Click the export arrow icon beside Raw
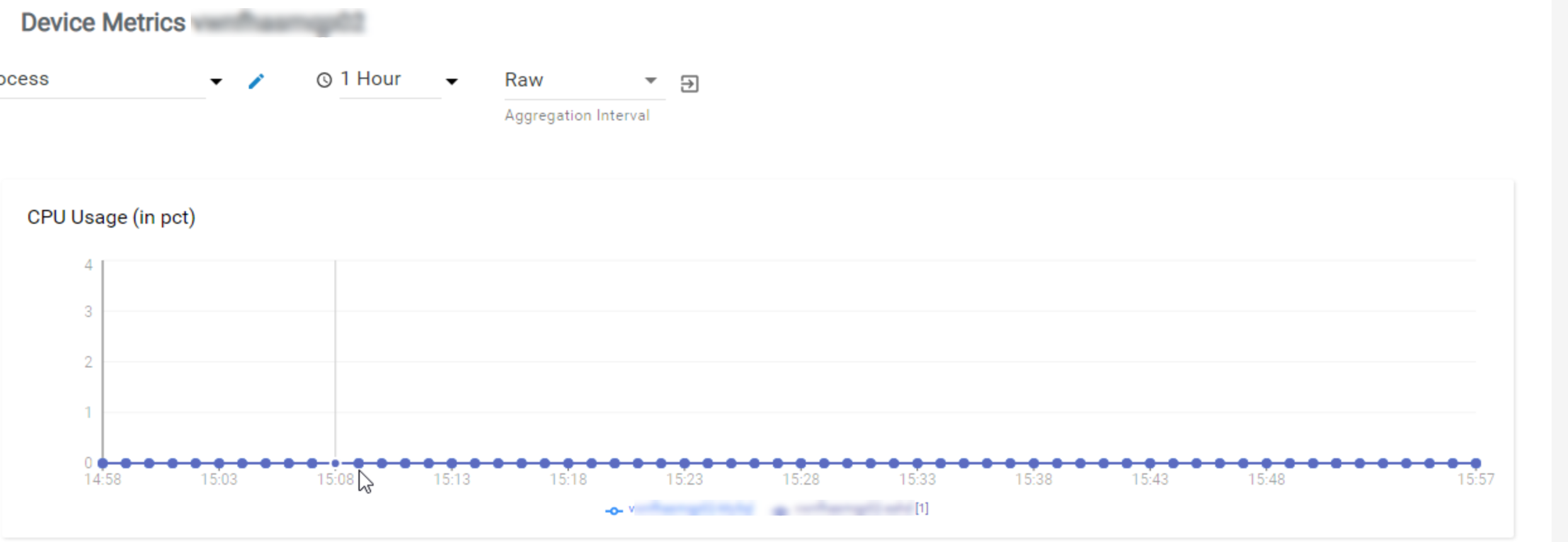 pyautogui.click(x=689, y=83)
